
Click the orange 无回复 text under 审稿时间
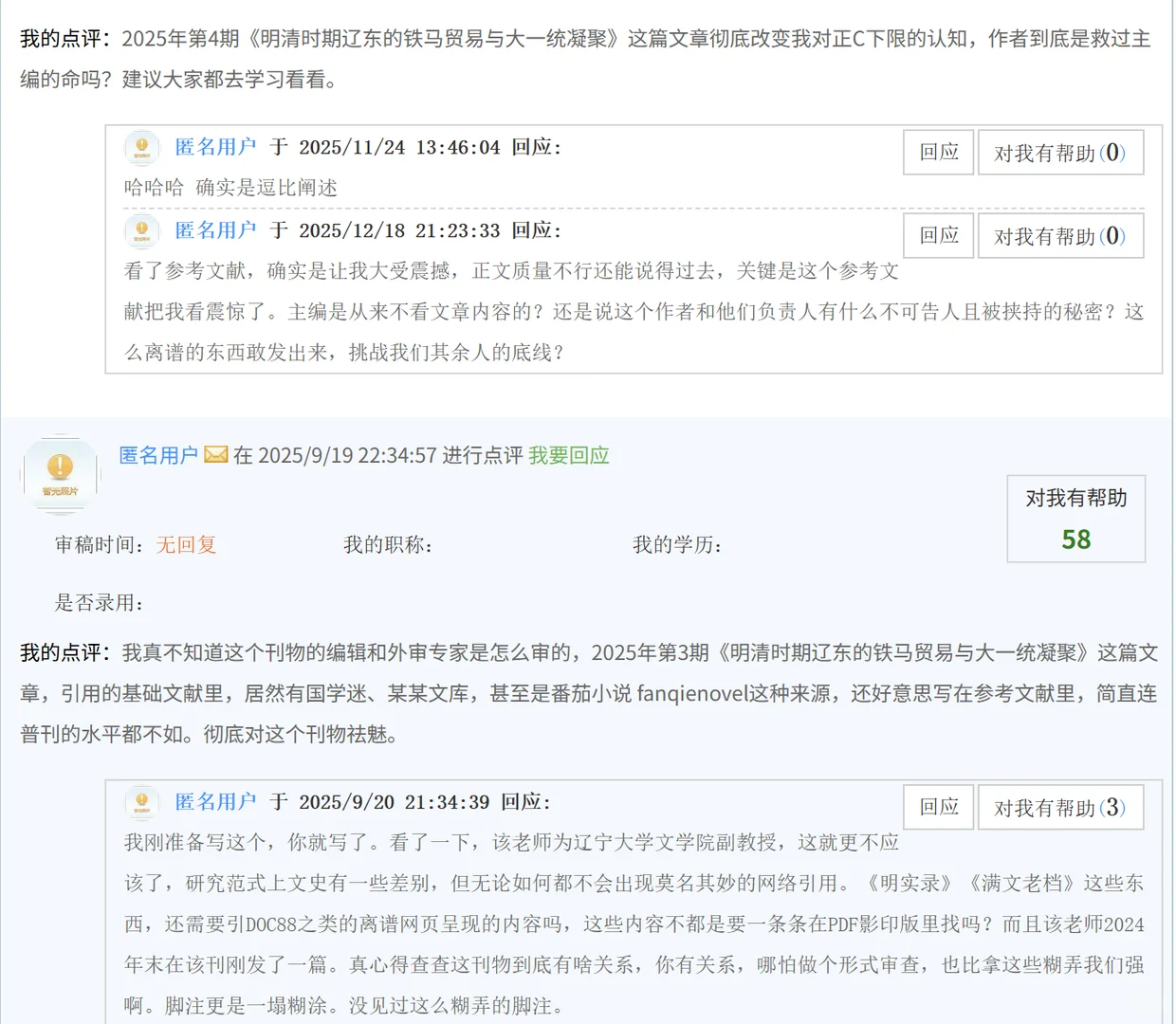click(186, 544)
